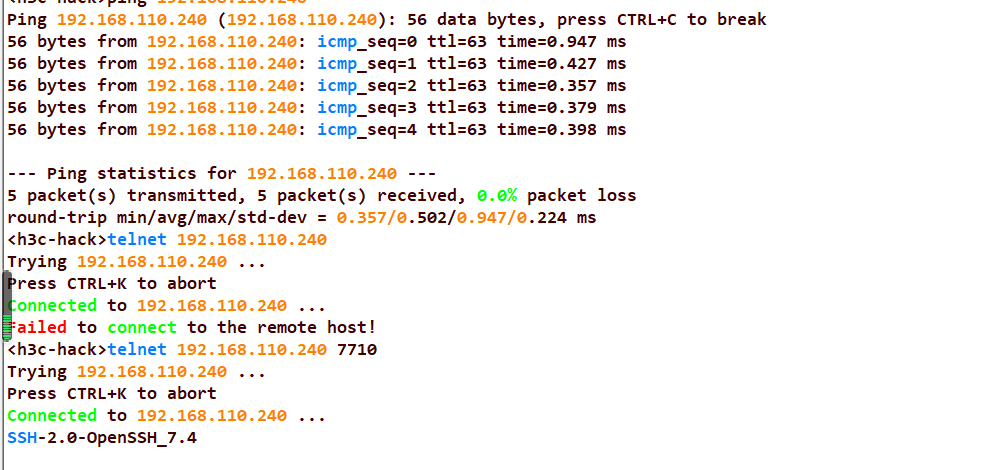Viewport: 981px width, 470px height.
Task: Click the green 'connect' word in failed line
Action: point(142,327)
